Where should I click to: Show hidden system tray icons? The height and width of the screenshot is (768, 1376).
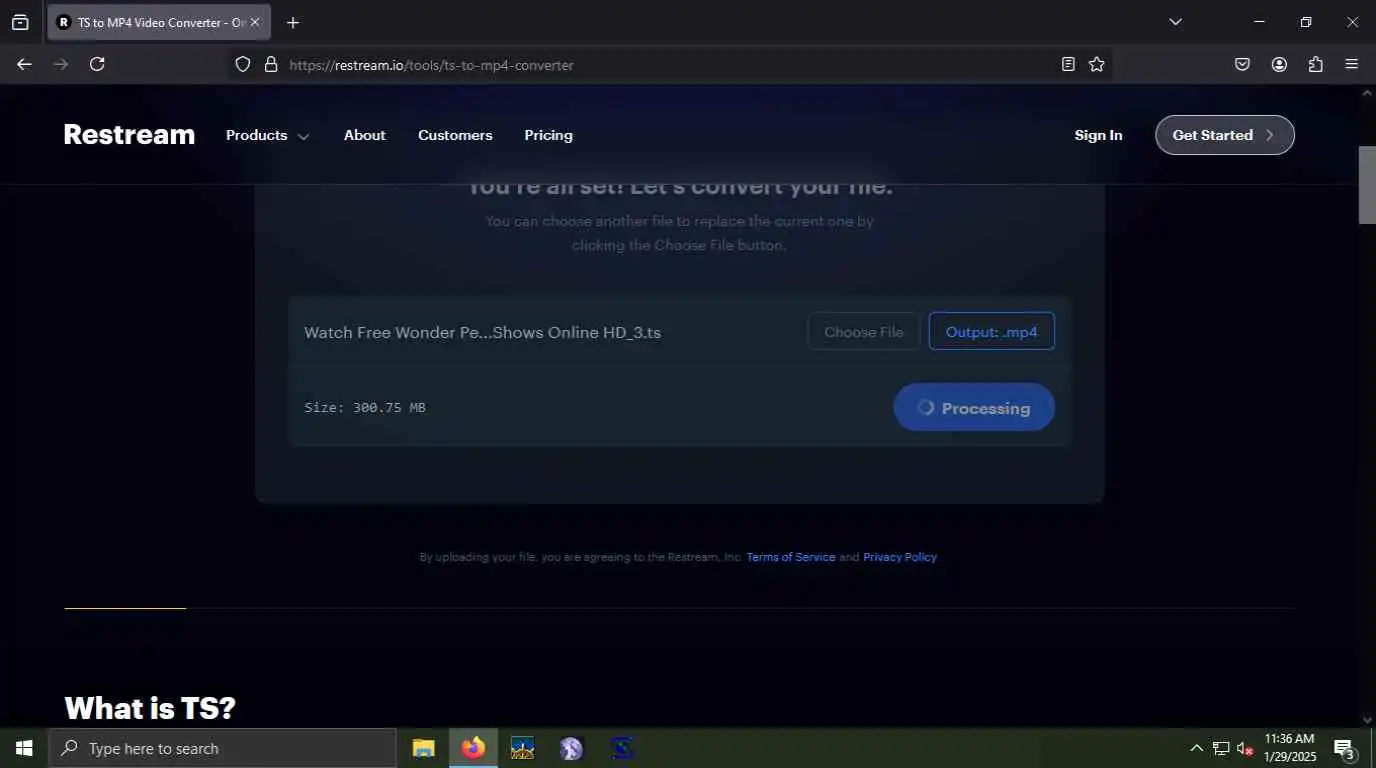[1196, 748]
